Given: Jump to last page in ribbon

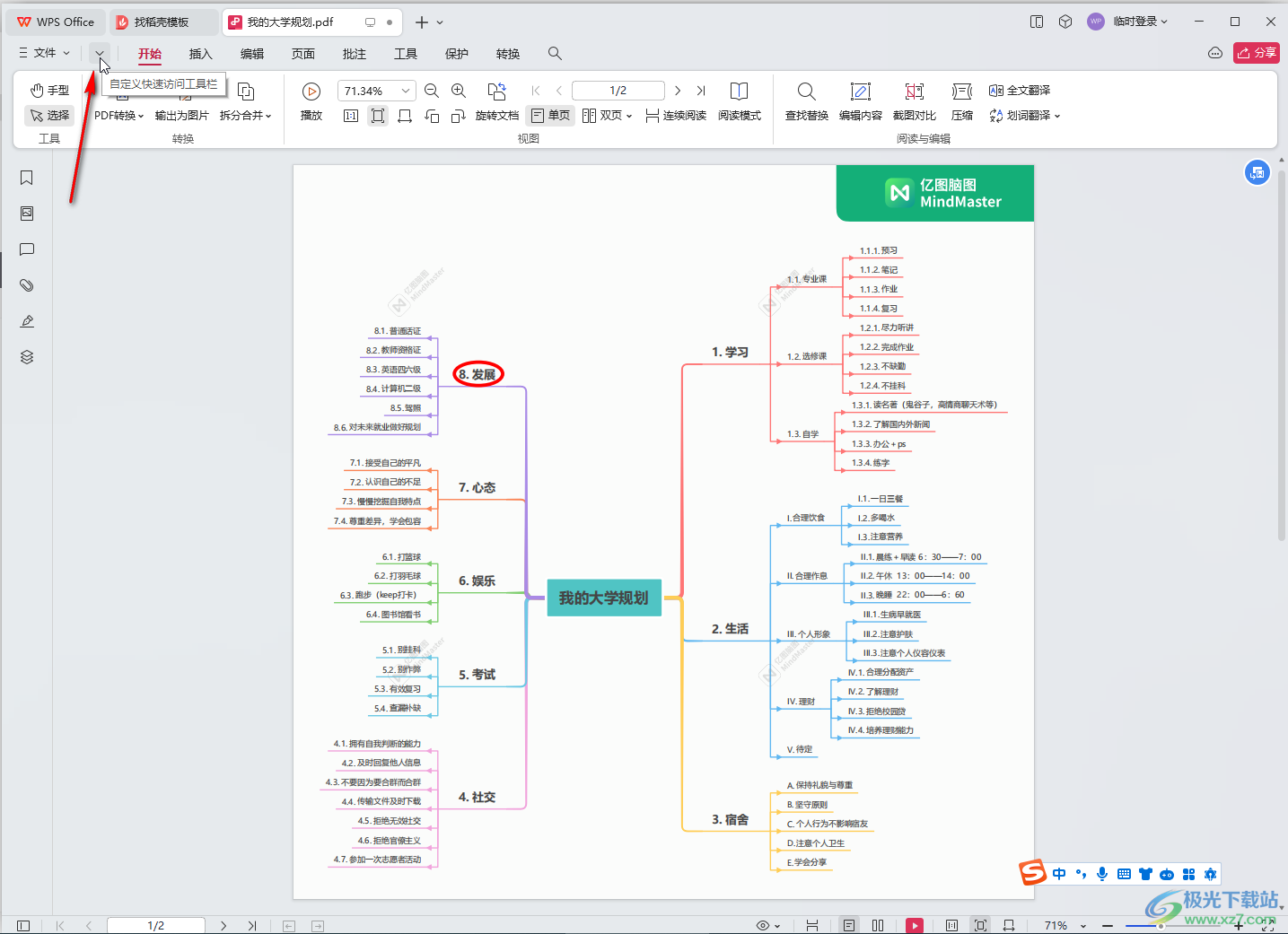Looking at the screenshot, I should [701, 91].
